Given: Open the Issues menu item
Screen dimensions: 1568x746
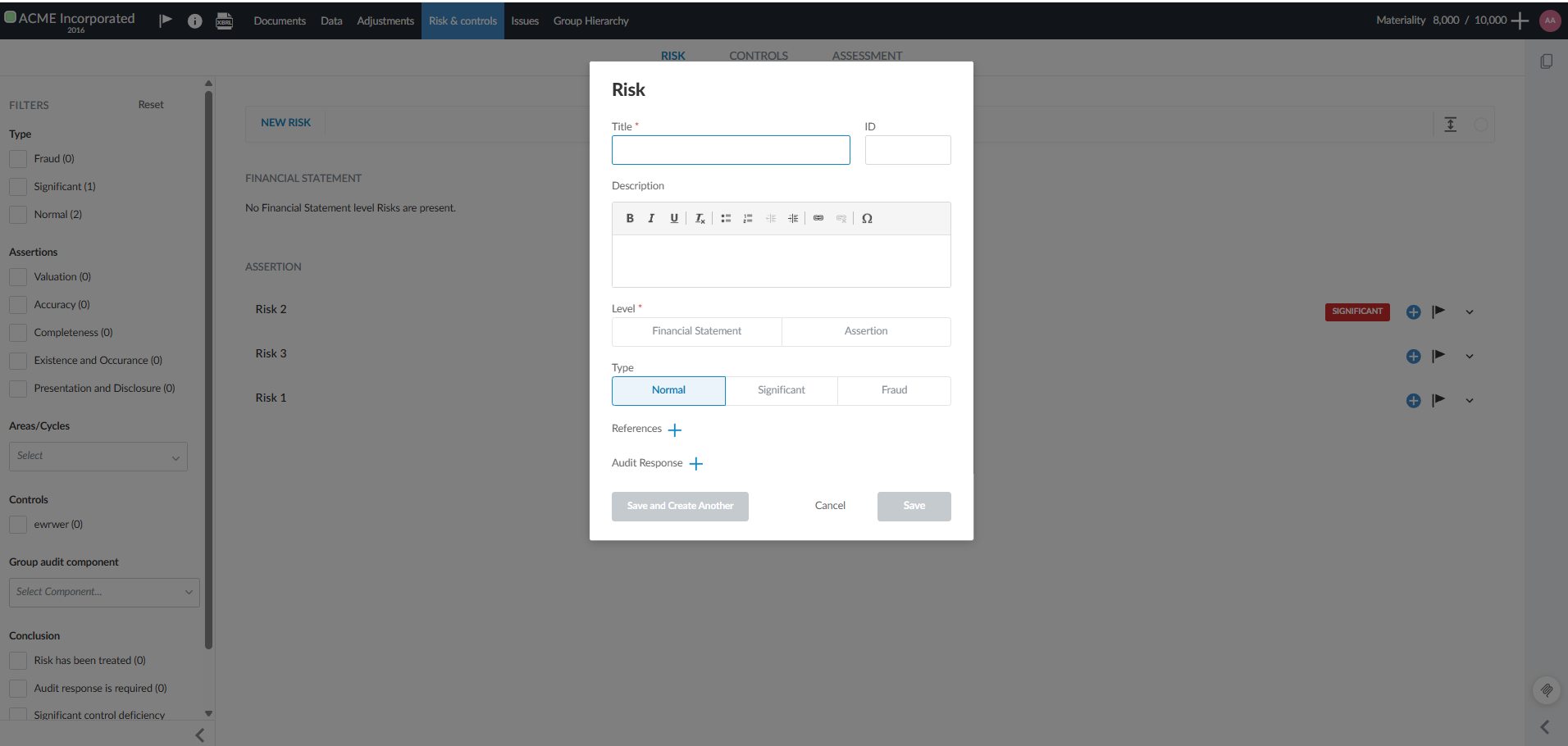Looking at the screenshot, I should pos(524,20).
